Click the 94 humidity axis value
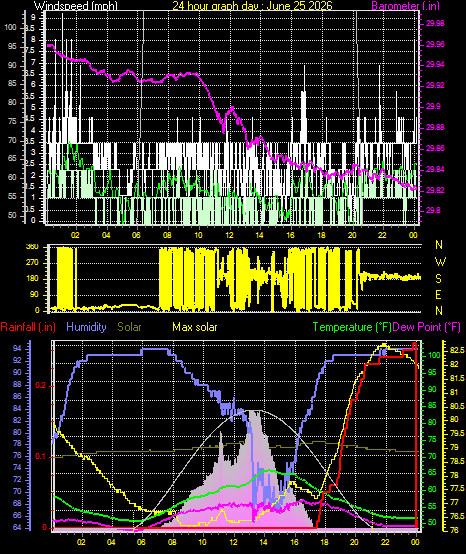466x554 pixels. click(17, 348)
